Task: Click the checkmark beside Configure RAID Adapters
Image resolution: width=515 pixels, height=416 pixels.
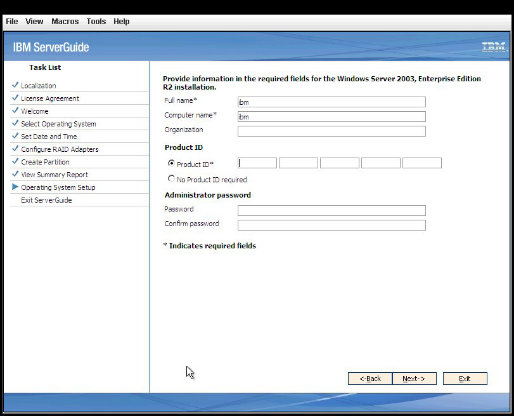Action: click(15, 148)
